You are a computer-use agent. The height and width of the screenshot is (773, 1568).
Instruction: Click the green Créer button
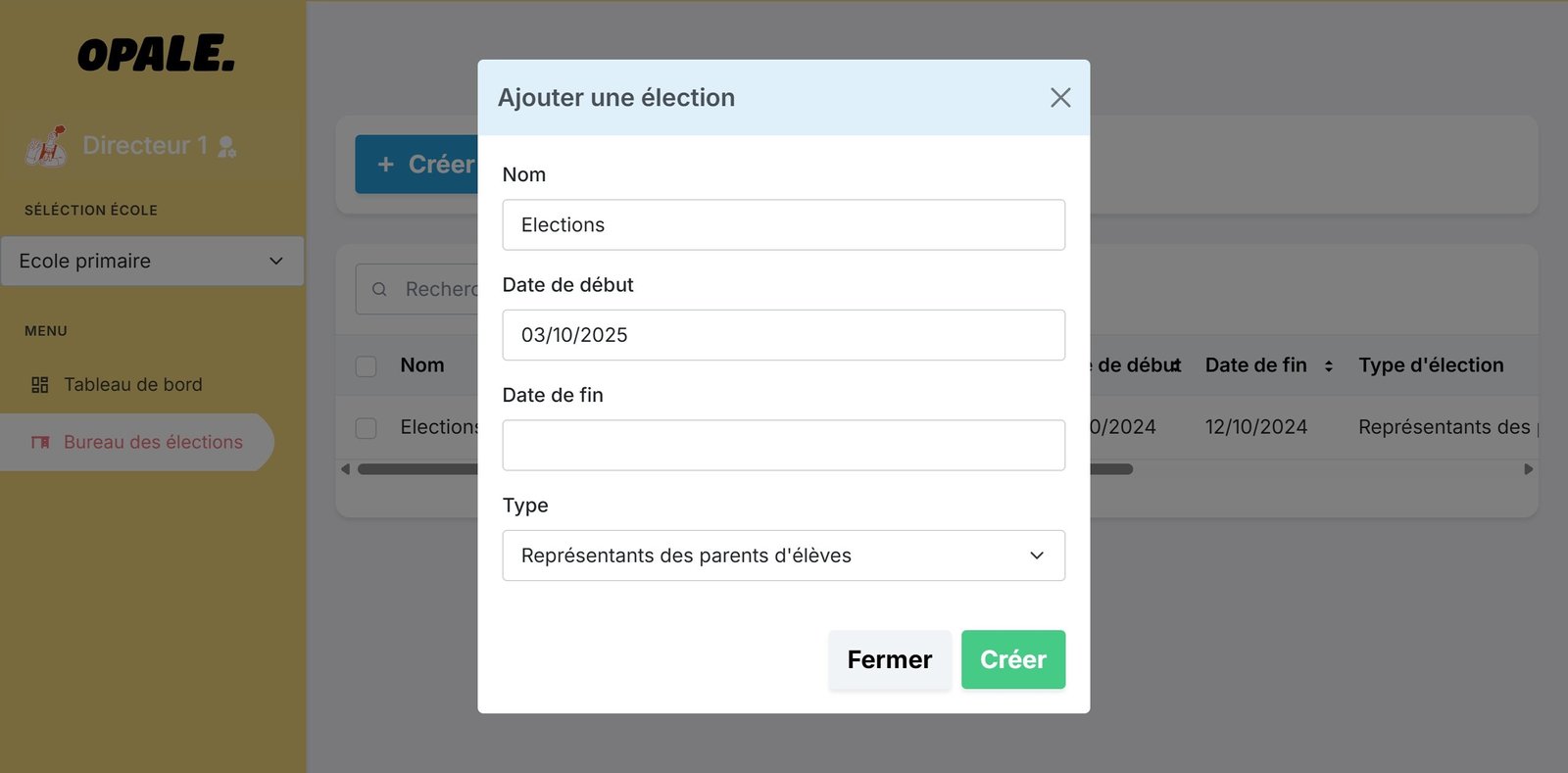point(1013,659)
